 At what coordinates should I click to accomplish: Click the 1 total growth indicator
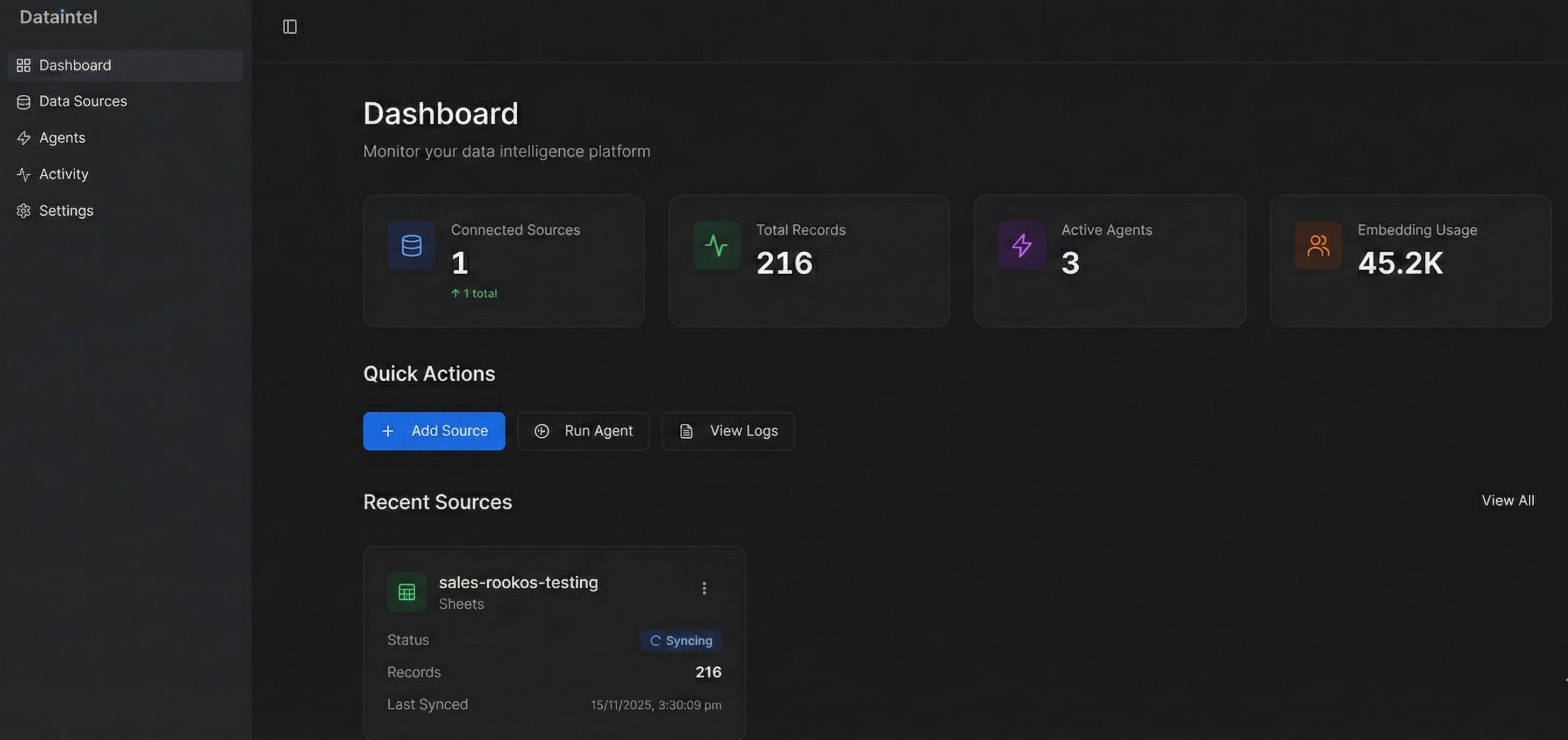(474, 293)
